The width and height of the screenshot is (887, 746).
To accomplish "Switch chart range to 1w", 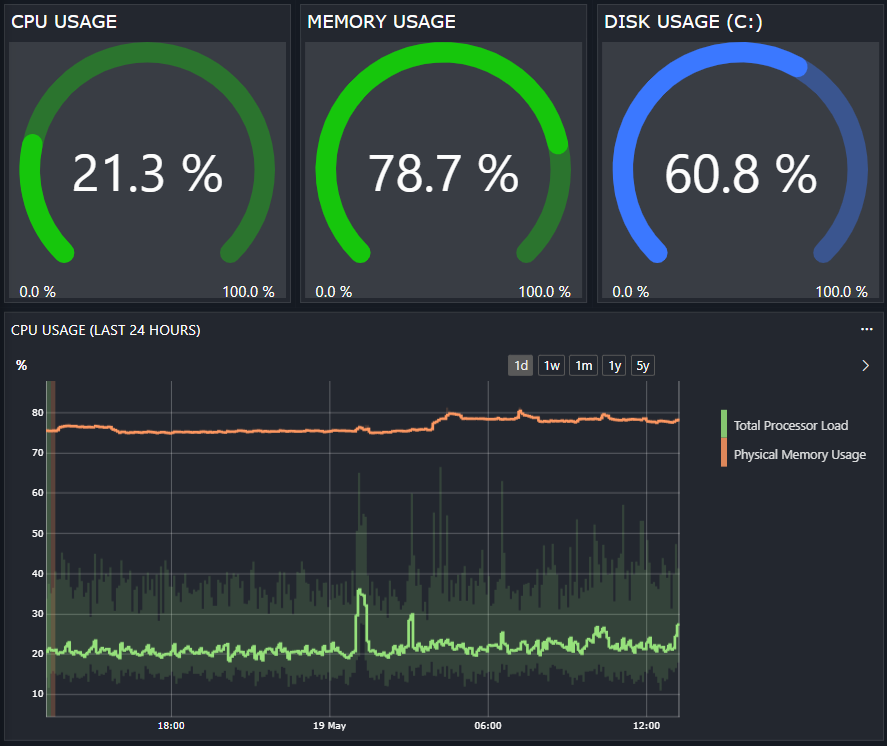I will (x=551, y=366).
